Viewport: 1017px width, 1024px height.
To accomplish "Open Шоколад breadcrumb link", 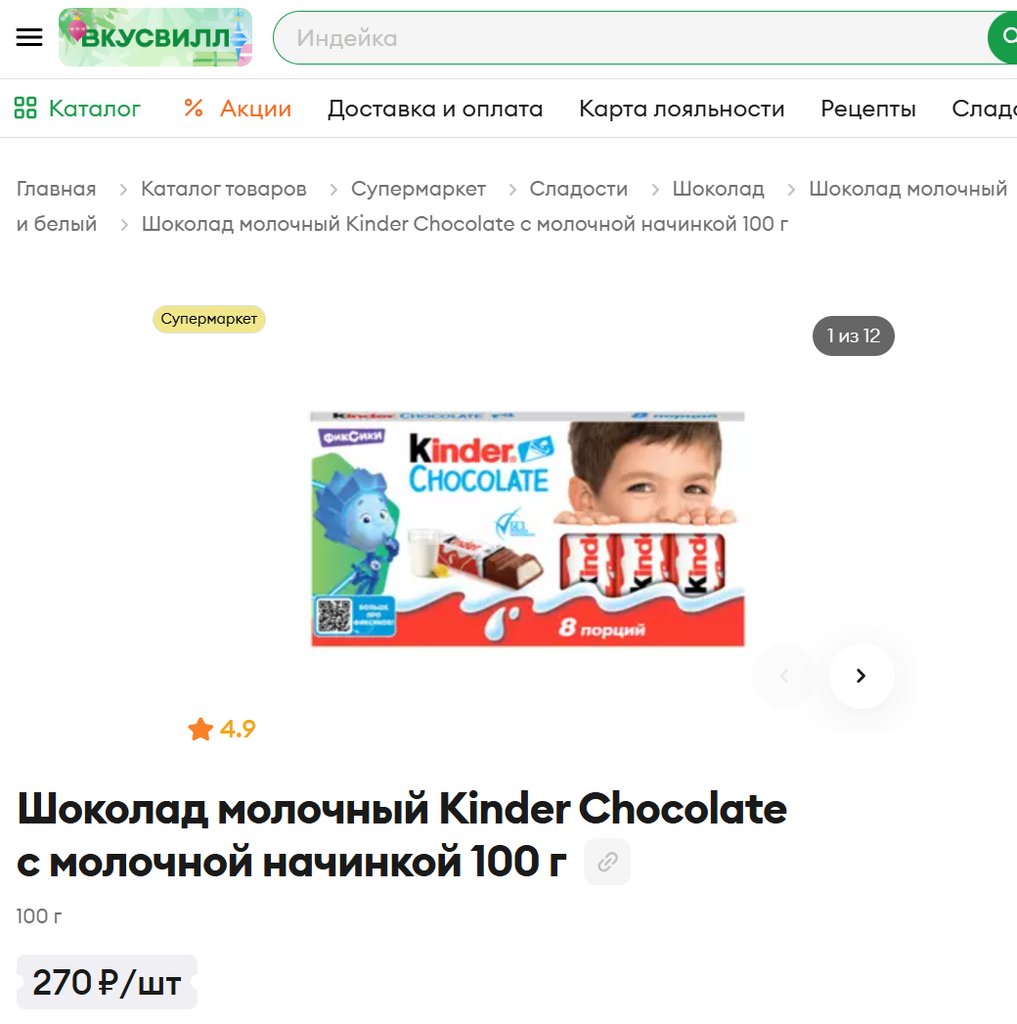I will click(718, 189).
